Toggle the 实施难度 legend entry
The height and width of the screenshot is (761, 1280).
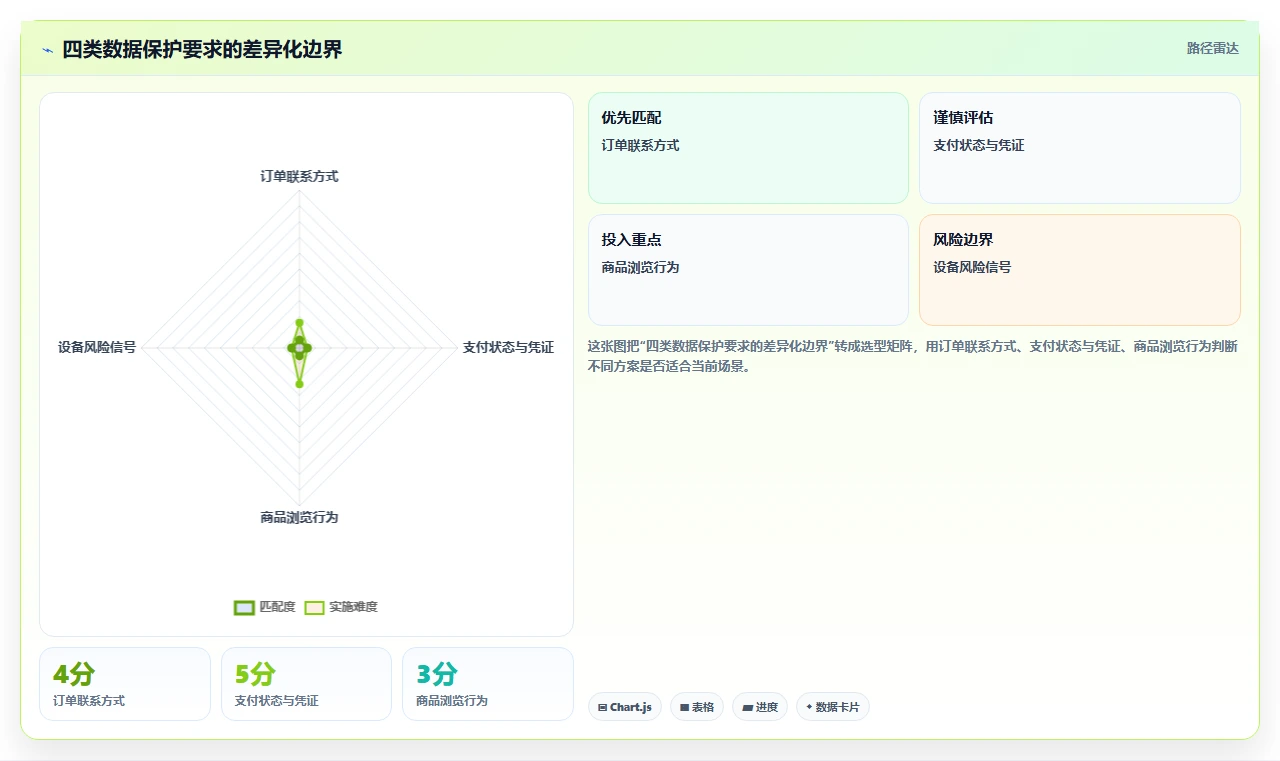tap(341, 607)
